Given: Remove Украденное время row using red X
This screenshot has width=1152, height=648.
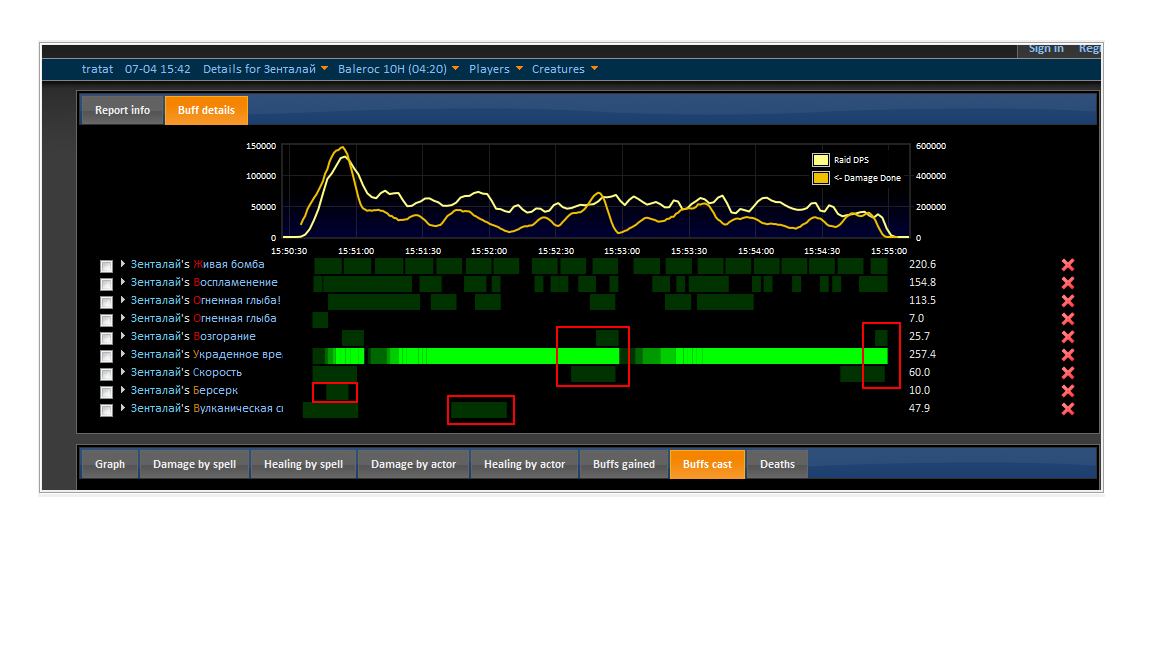Looking at the screenshot, I should click(x=1067, y=355).
